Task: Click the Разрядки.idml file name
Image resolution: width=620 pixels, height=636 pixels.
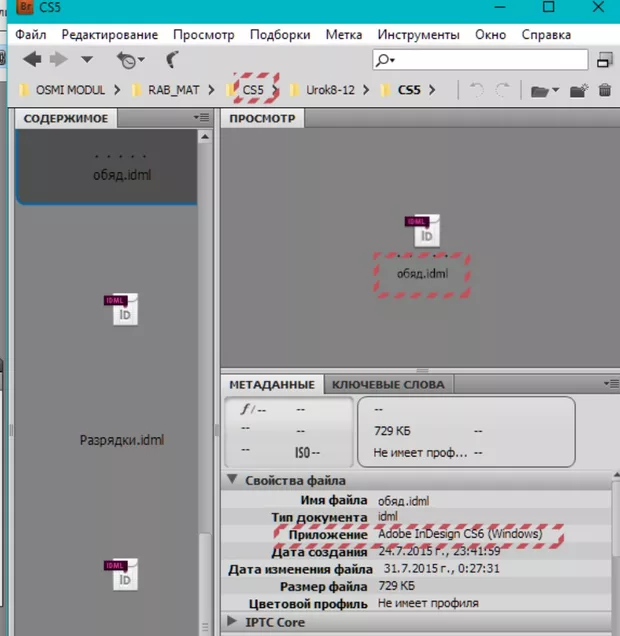Action: click(x=122, y=440)
